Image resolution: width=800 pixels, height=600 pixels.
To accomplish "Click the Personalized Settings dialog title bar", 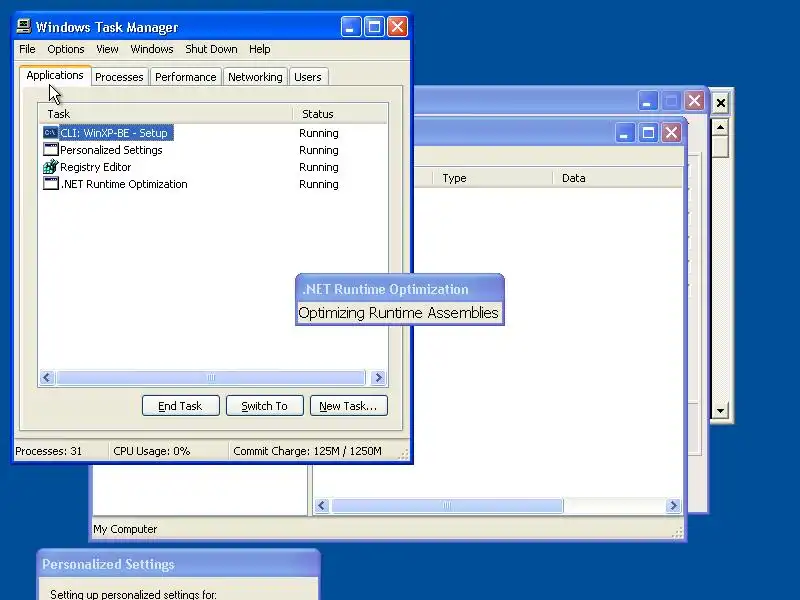I will 179,564.
